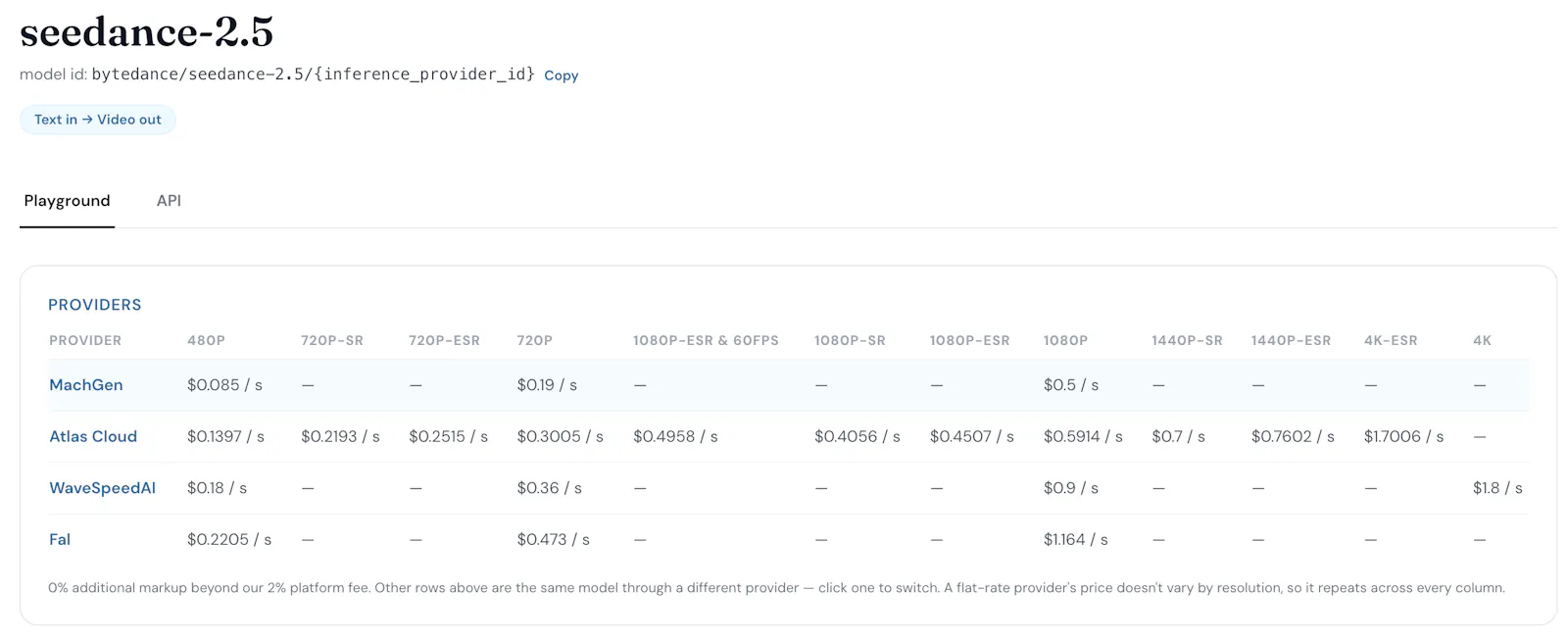Image resolution: width=1568 pixels, height=641 pixels.
Task: Click WaveSpeedAI's $0.36 / s price
Action: (550, 488)
